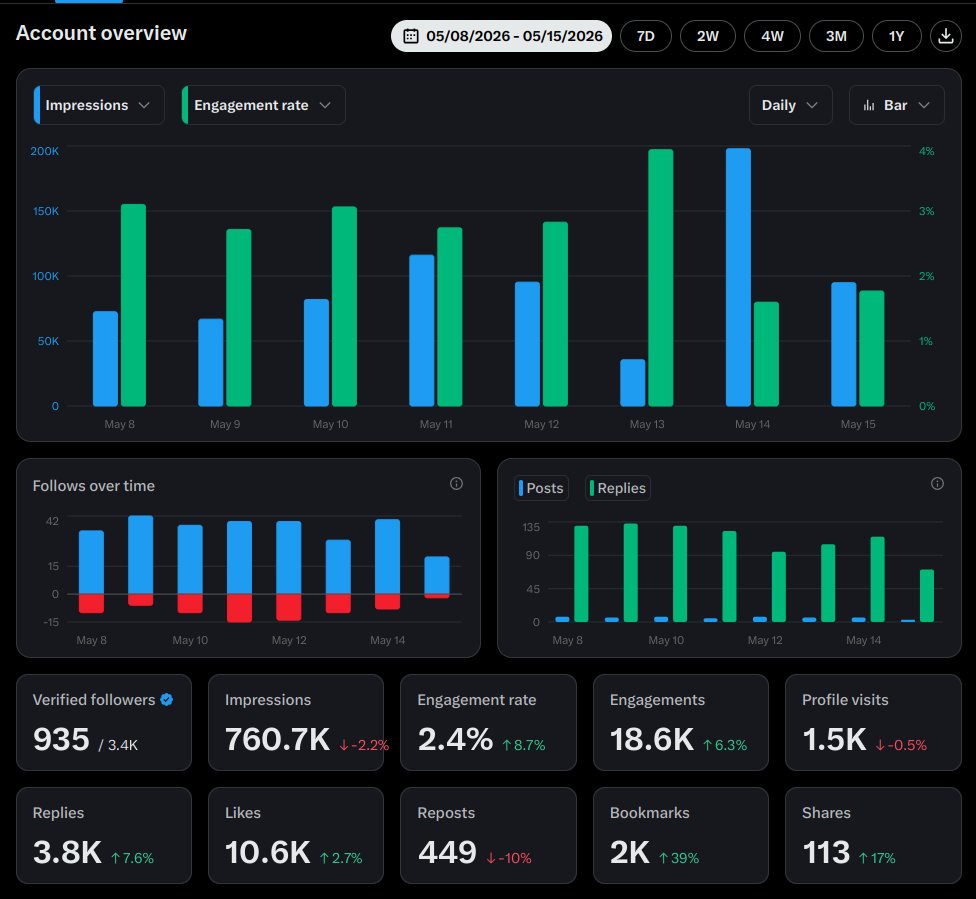976x899 pixels.
Task: Open the Daily interval dropdown
Action: click(x=791, y=105)
